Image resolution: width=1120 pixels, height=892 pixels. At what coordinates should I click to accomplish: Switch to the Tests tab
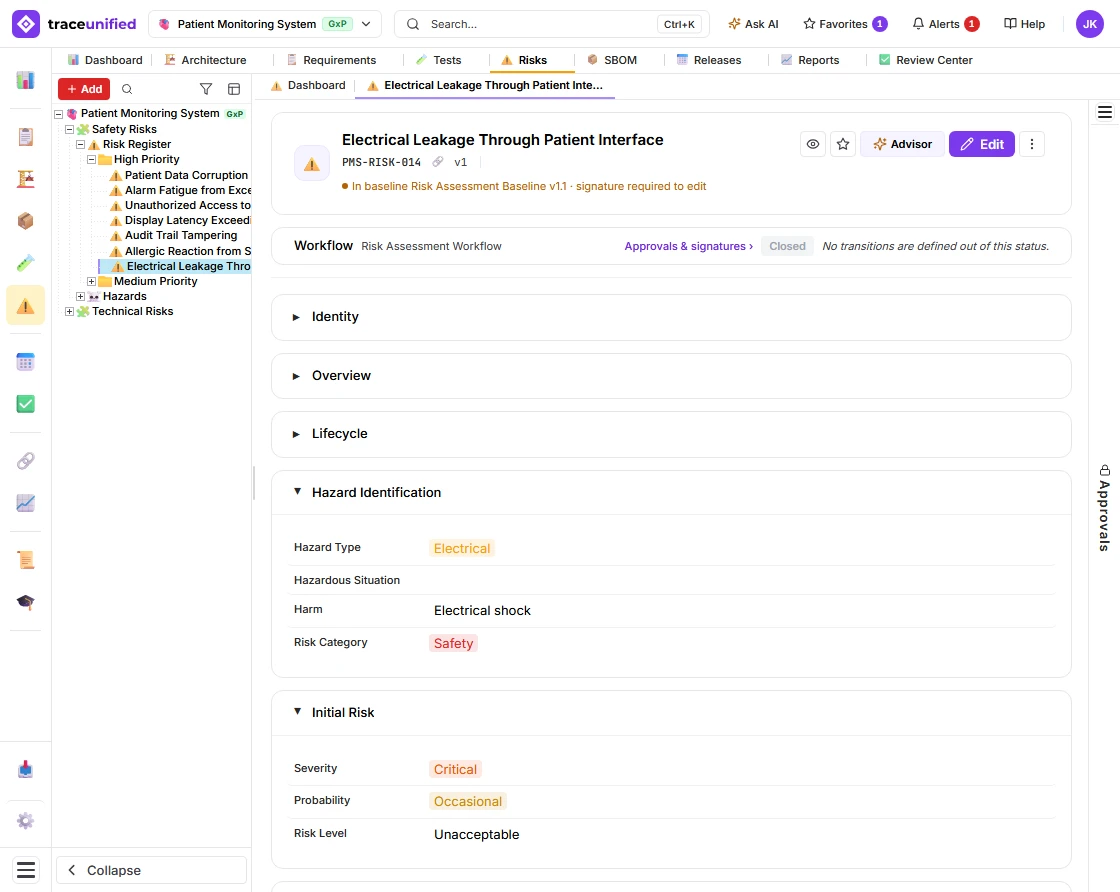click(x=439, y=60)
